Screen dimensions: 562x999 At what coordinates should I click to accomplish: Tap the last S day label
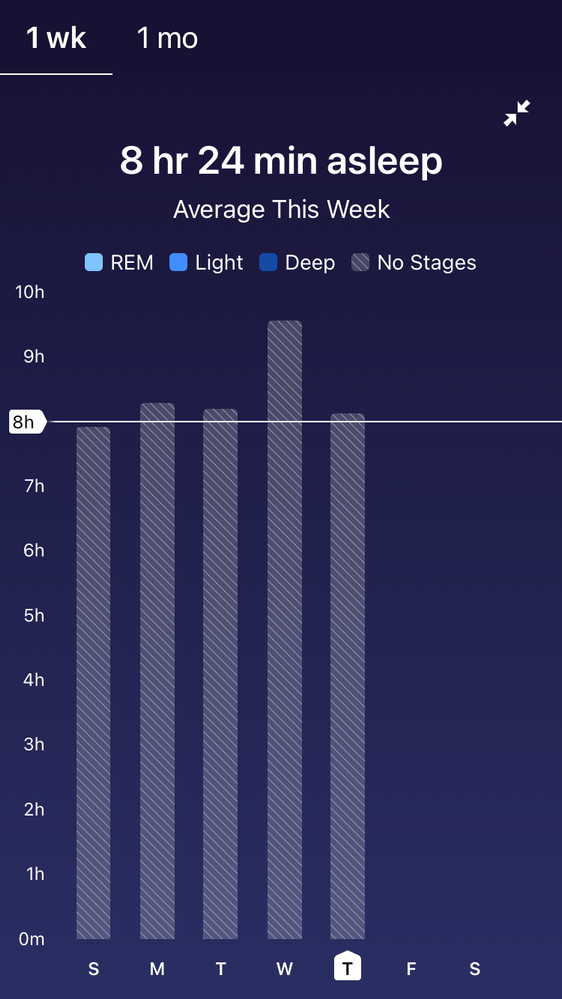tap(475, 970)
